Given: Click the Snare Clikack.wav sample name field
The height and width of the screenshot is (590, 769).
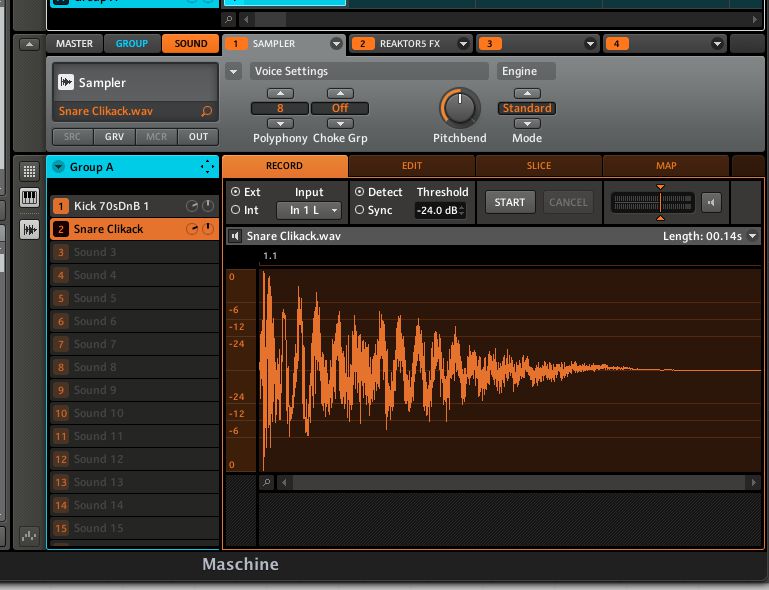Looking at the screenshot, I should [x=135, y=111].
